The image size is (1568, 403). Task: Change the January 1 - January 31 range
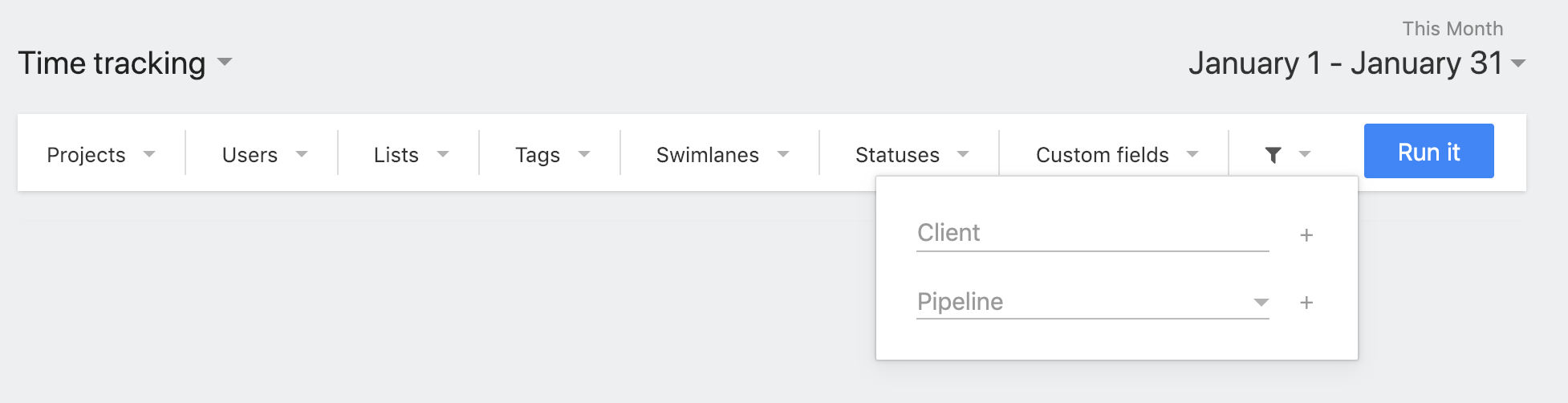click(1345, 63)
